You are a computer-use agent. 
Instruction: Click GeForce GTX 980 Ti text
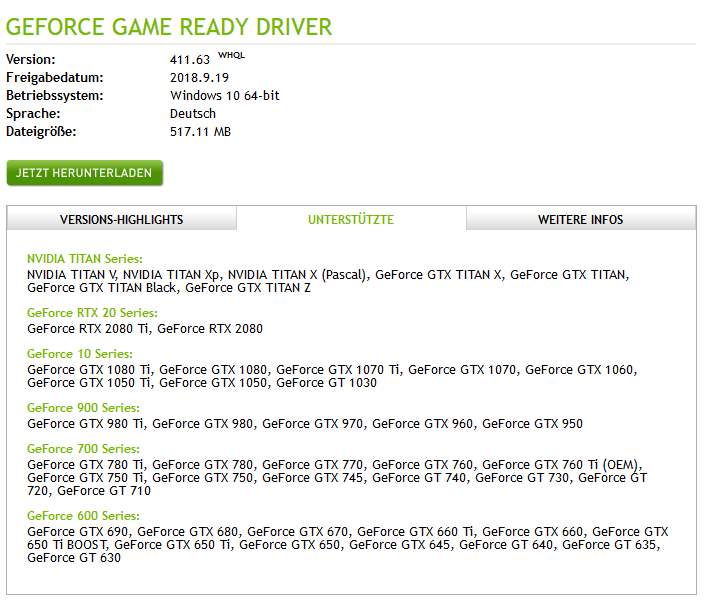pyautogui.click(x=85, y=424)
